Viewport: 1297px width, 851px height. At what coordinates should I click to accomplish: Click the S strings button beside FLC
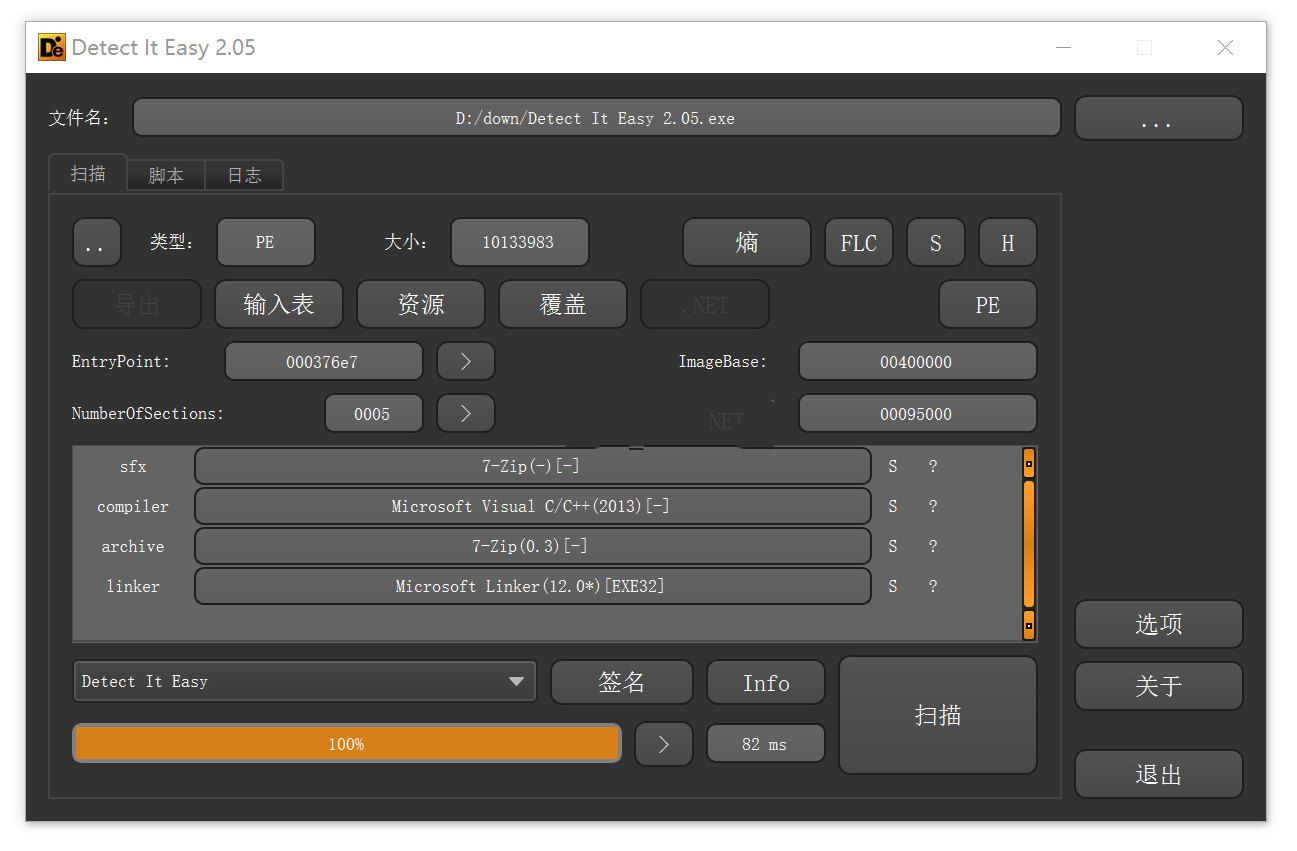(935, 243)
